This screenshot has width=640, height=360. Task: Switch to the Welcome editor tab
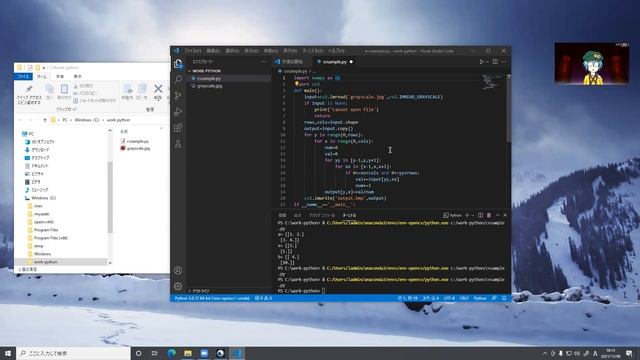[x=292, y=62]
